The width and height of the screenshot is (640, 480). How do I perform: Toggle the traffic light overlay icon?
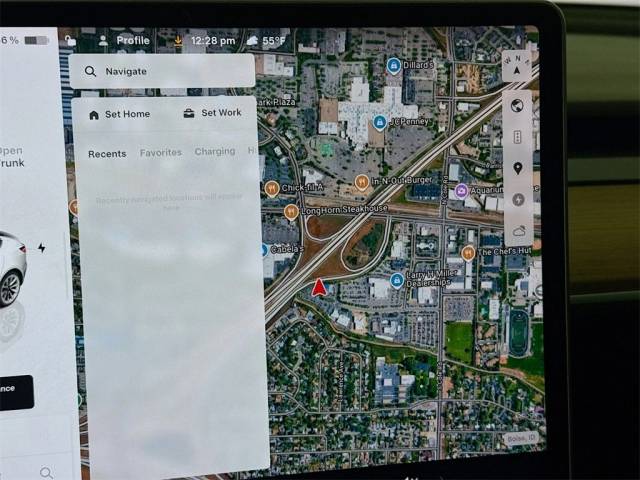tap(517, 137)
